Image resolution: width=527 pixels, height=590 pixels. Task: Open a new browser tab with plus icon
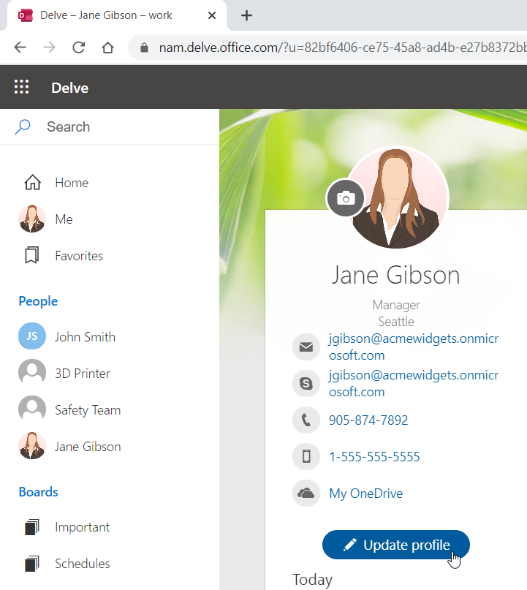[x=246, y=15]
